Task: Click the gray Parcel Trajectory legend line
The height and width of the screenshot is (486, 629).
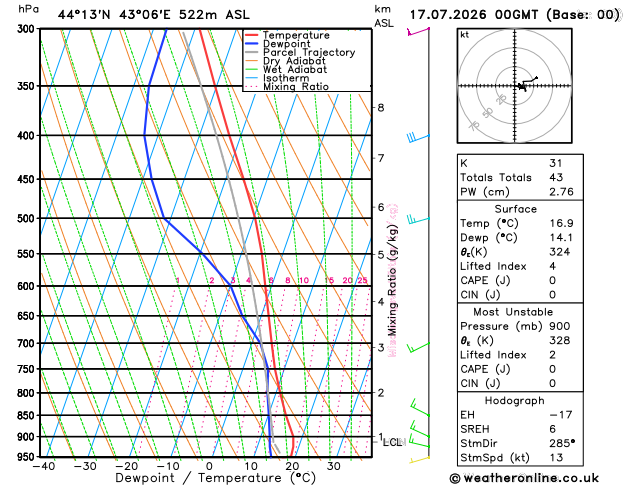Action: [252, 53]
